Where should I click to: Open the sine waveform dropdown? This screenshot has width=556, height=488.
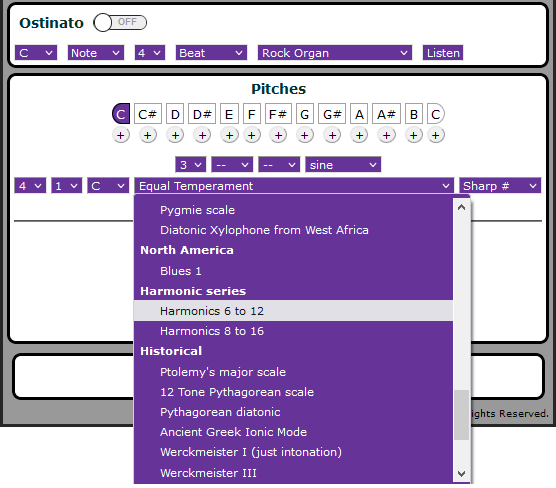tap(343, 165)
